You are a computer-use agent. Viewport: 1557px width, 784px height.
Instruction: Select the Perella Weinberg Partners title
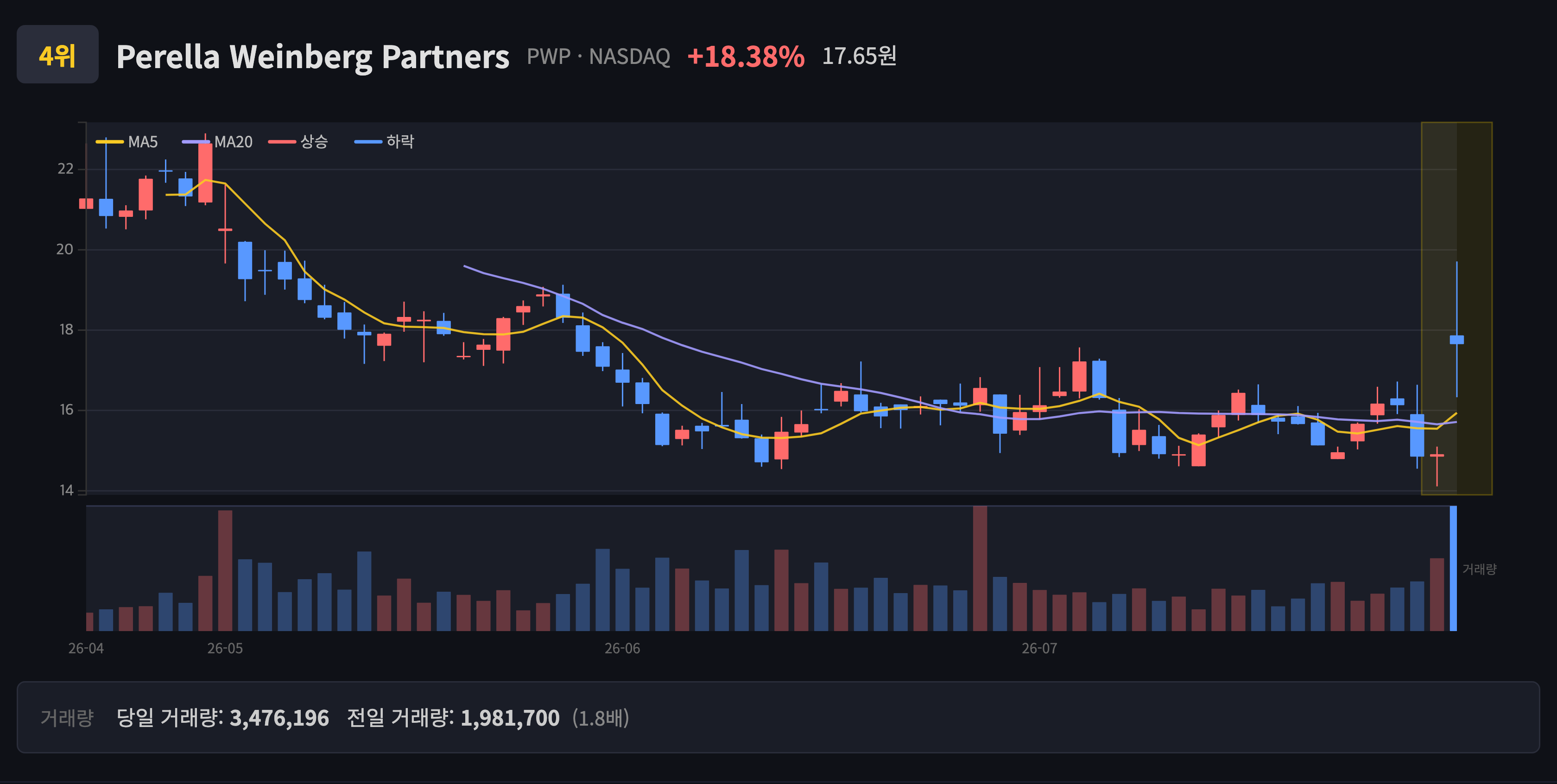point(312,57)
